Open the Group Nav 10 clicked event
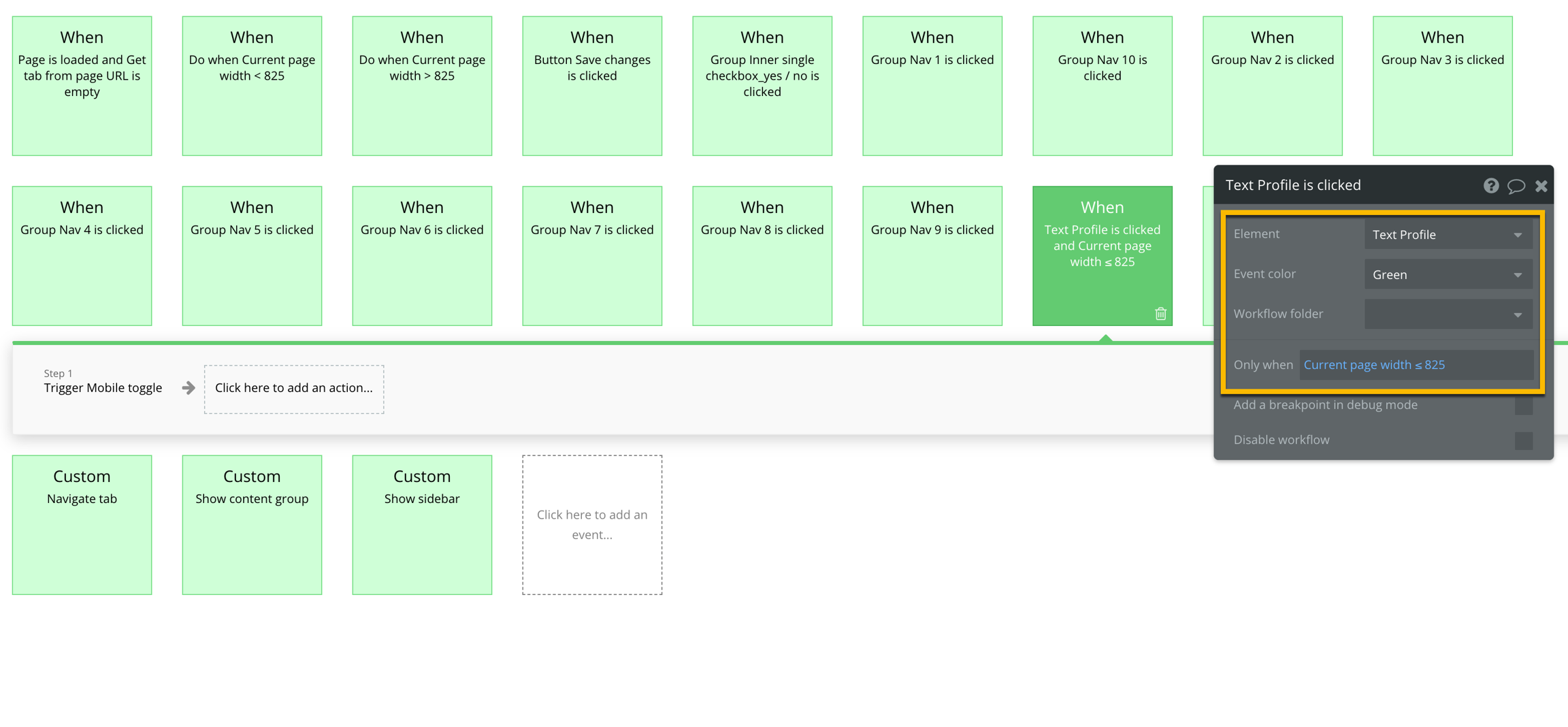 [1102, 86]
